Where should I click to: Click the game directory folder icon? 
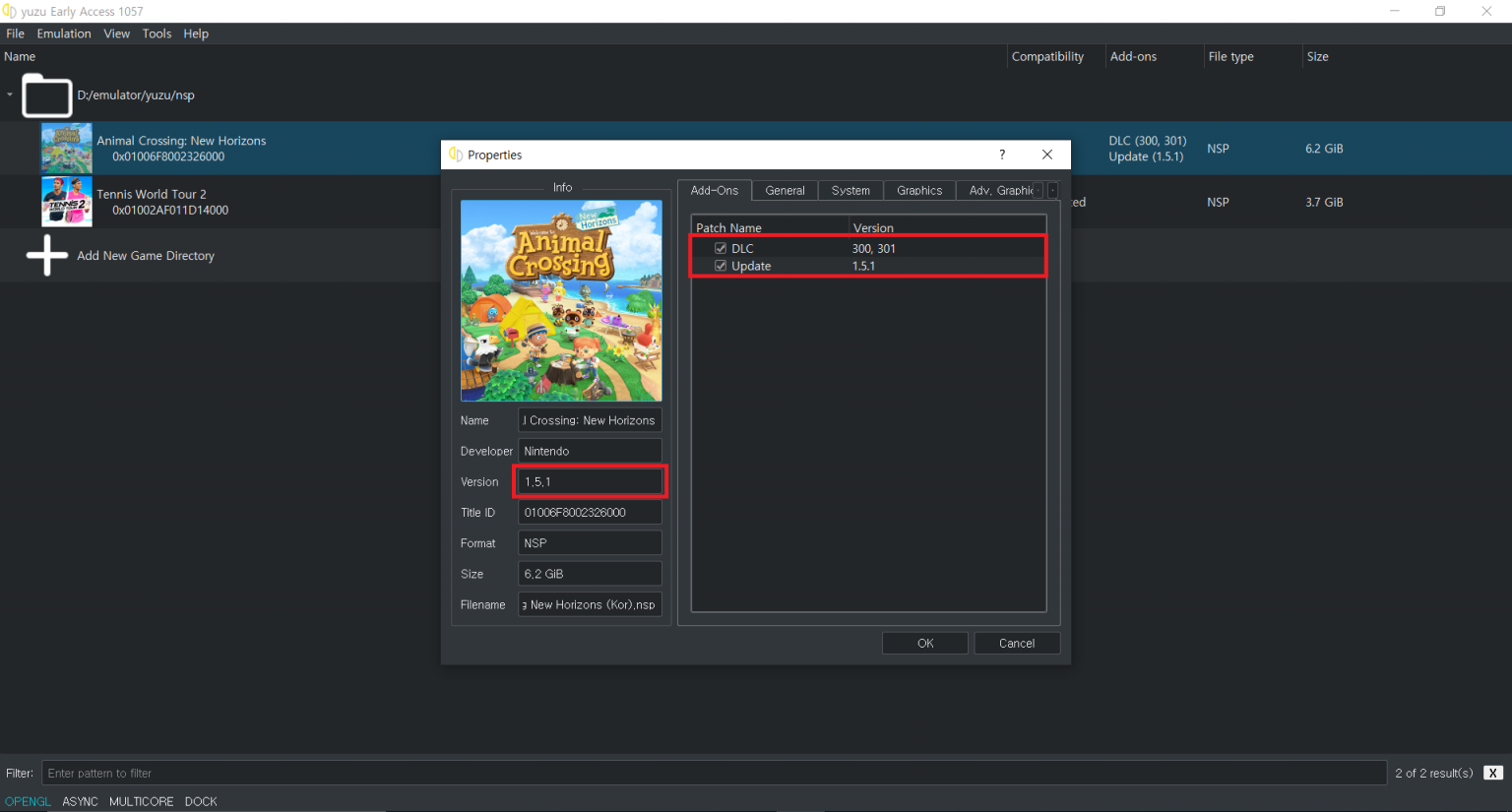46,95
